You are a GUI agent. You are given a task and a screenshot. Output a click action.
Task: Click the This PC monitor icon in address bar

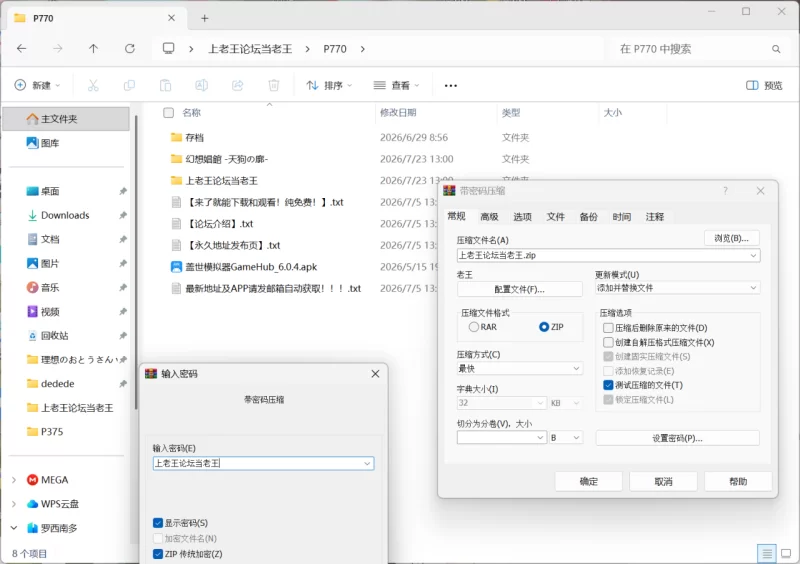tap(168, 48)
